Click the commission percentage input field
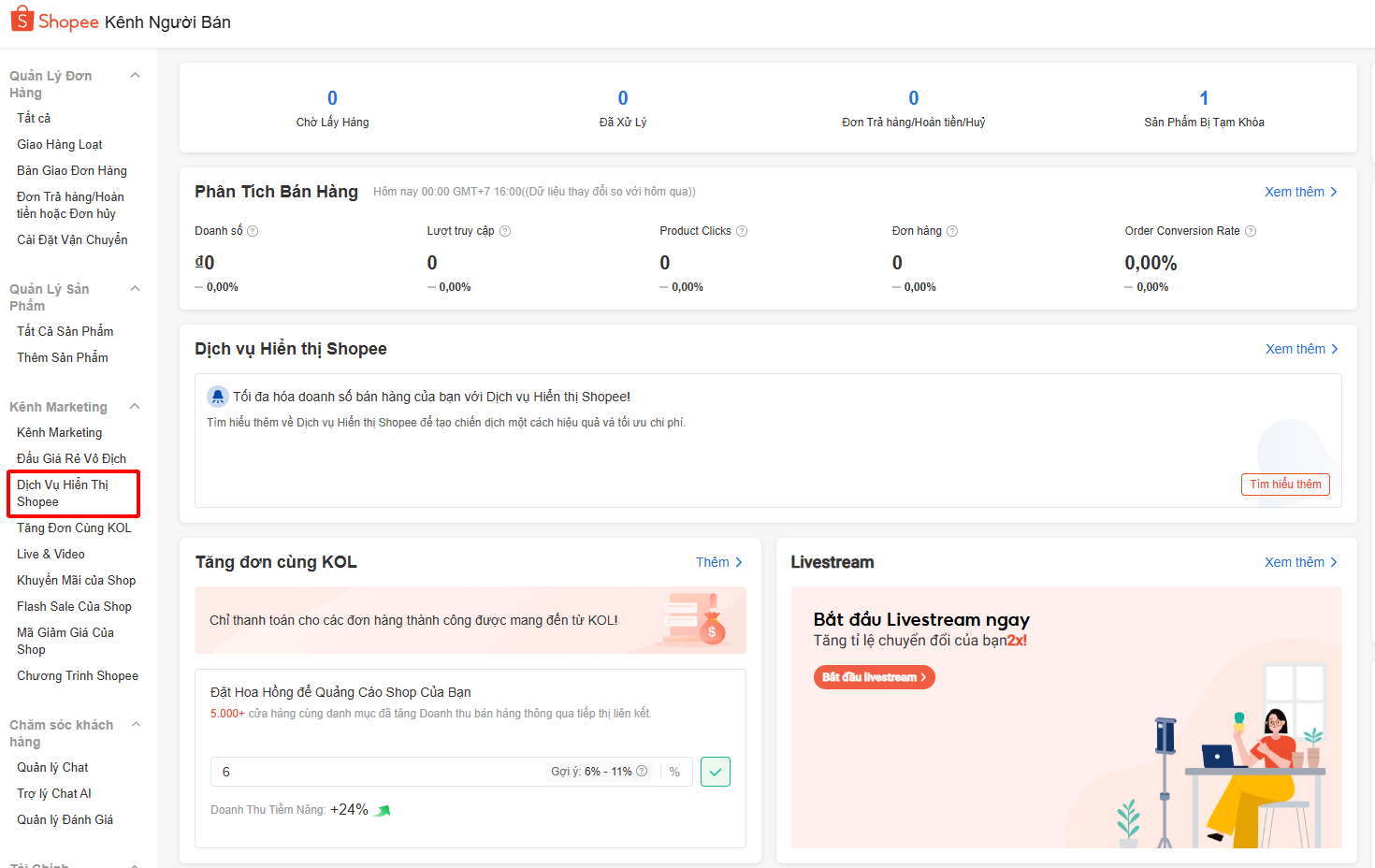Screen dimensions: 1375x868 pos(374,772)
